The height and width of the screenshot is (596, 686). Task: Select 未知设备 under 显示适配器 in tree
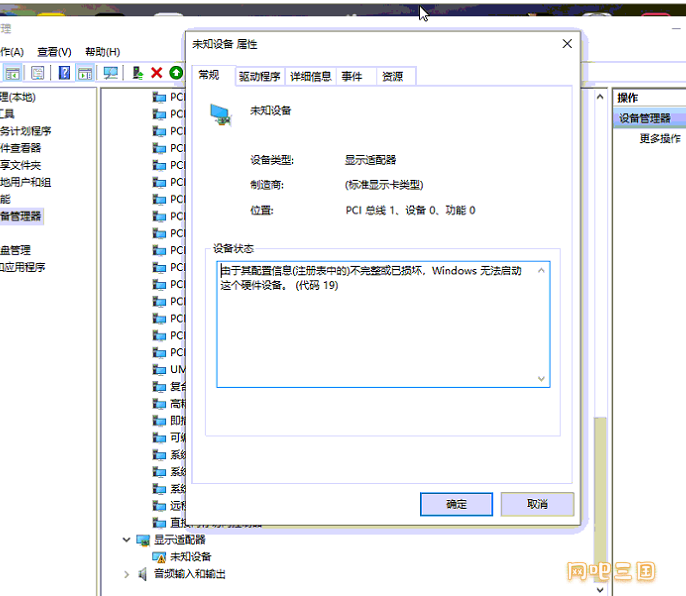tap(190, 557)
